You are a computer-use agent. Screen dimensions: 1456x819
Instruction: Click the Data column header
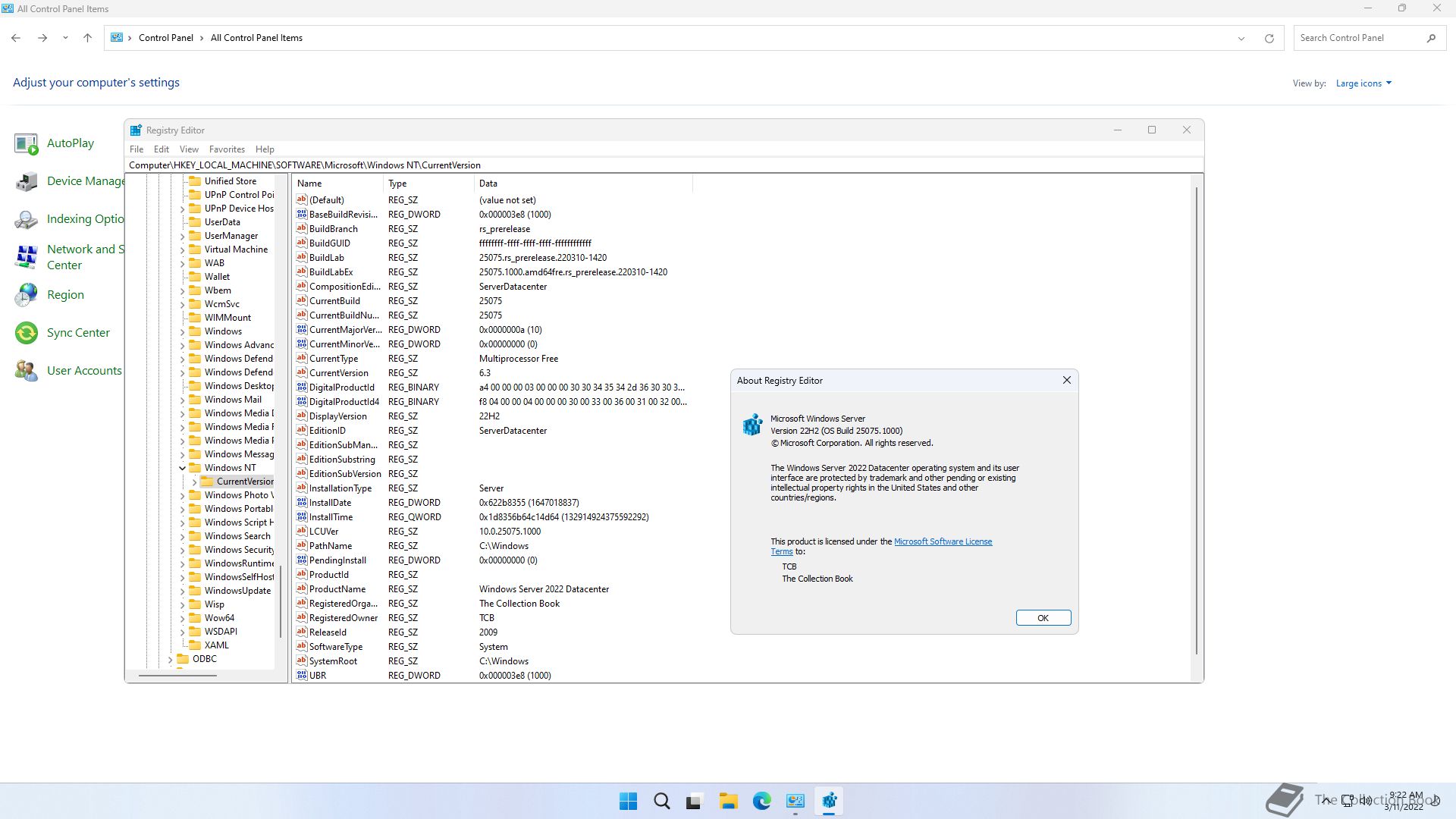(583, 184)
